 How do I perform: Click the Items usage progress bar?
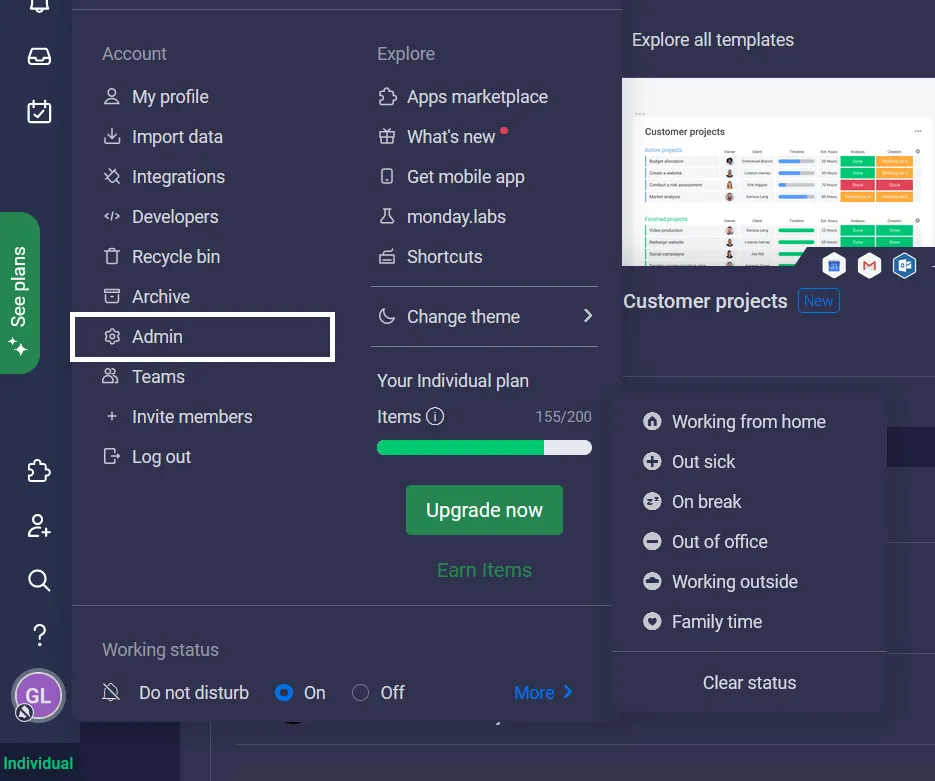click(x=484, y=448)
